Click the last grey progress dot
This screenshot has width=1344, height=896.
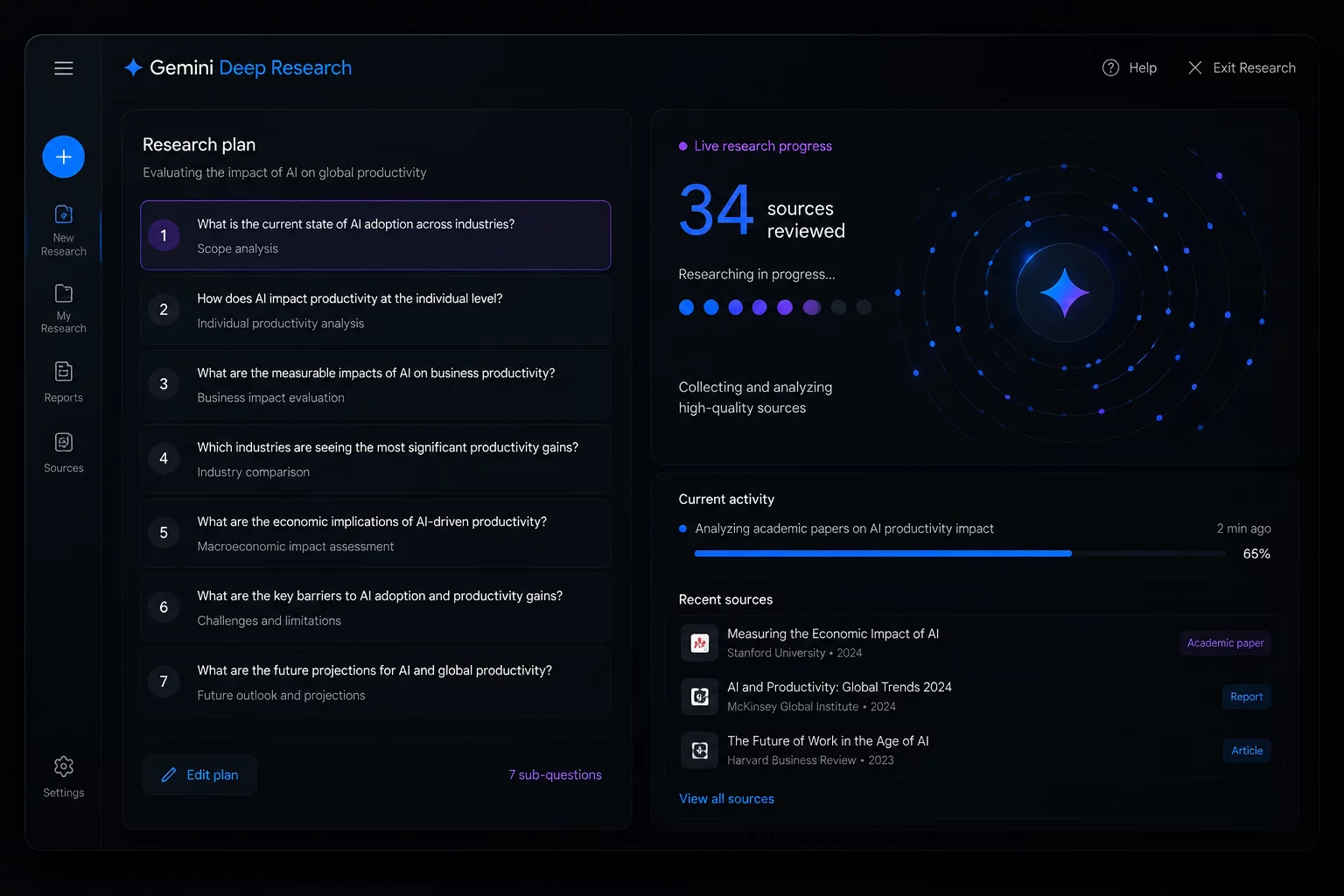click(864, 307)
